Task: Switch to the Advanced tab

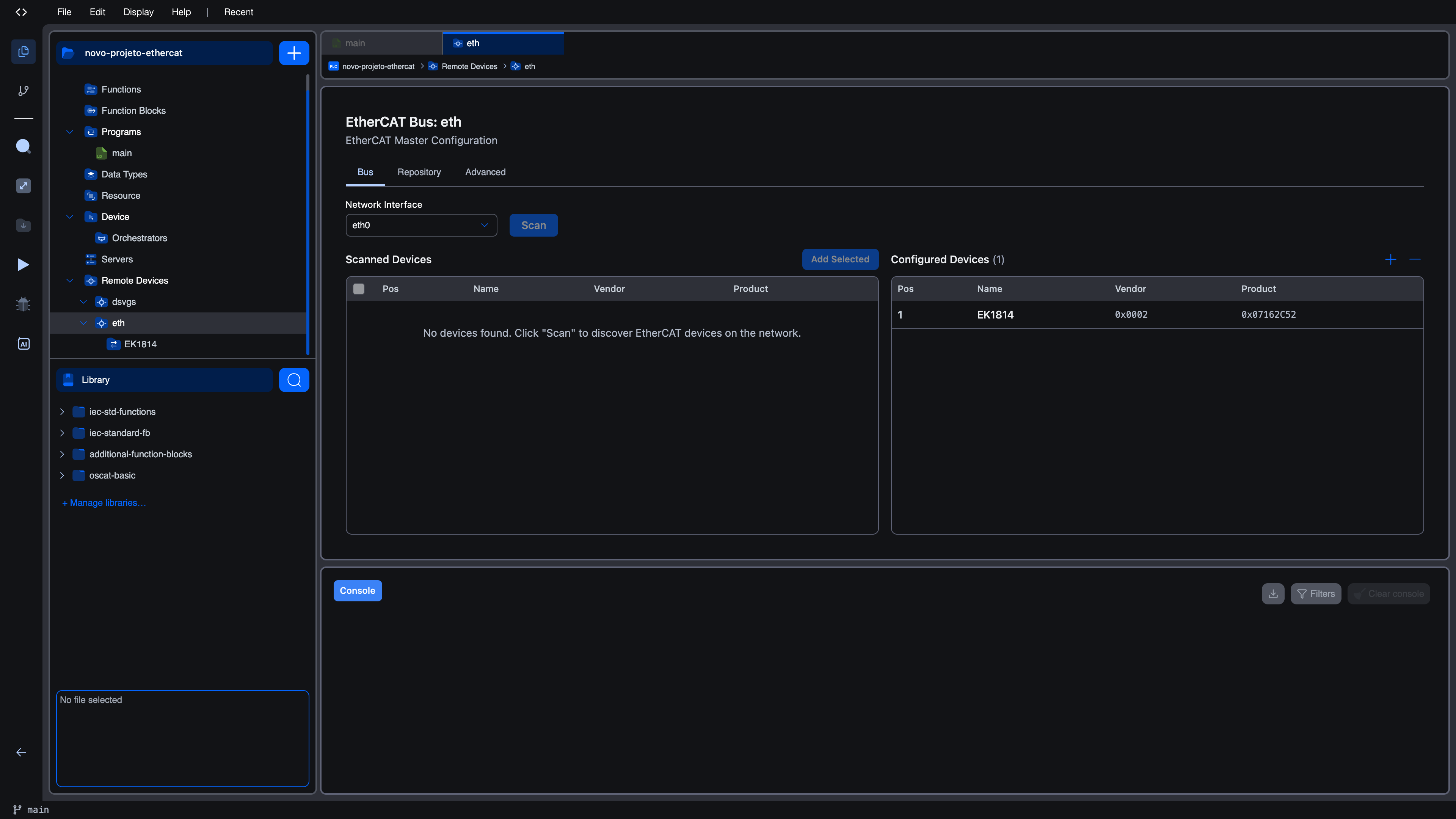Action: pos(485,173)
